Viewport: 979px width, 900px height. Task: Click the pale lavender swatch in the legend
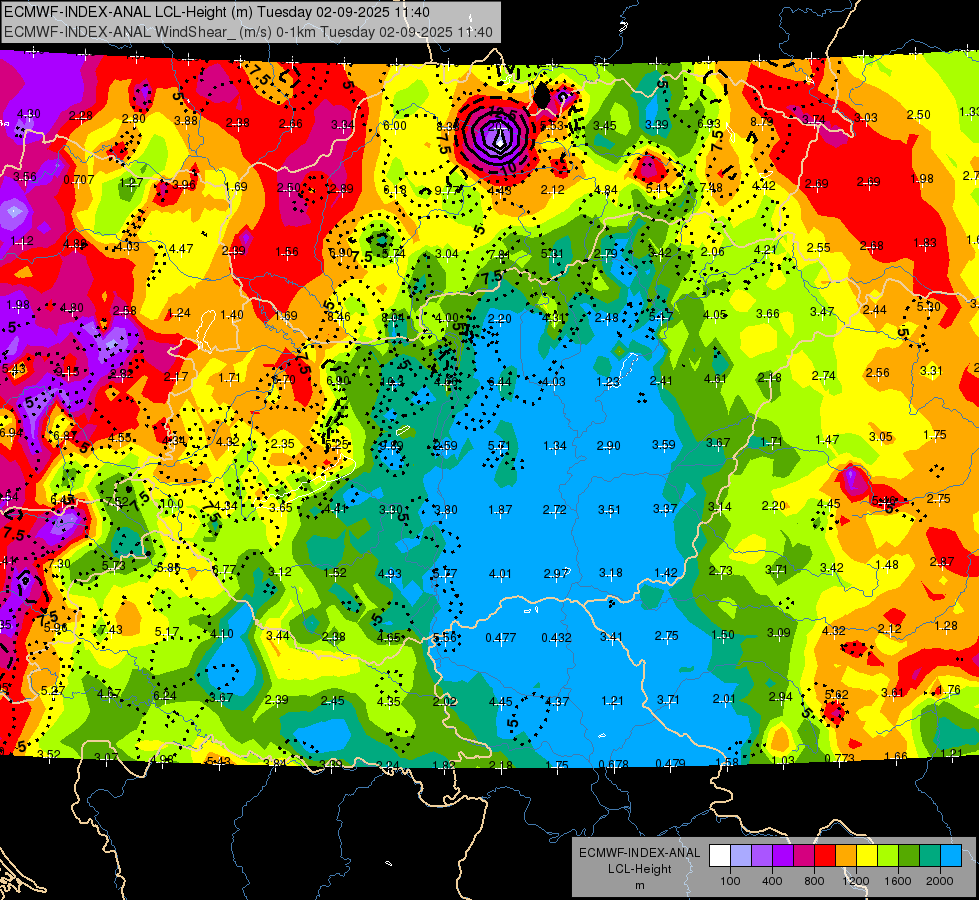point(741,856)
